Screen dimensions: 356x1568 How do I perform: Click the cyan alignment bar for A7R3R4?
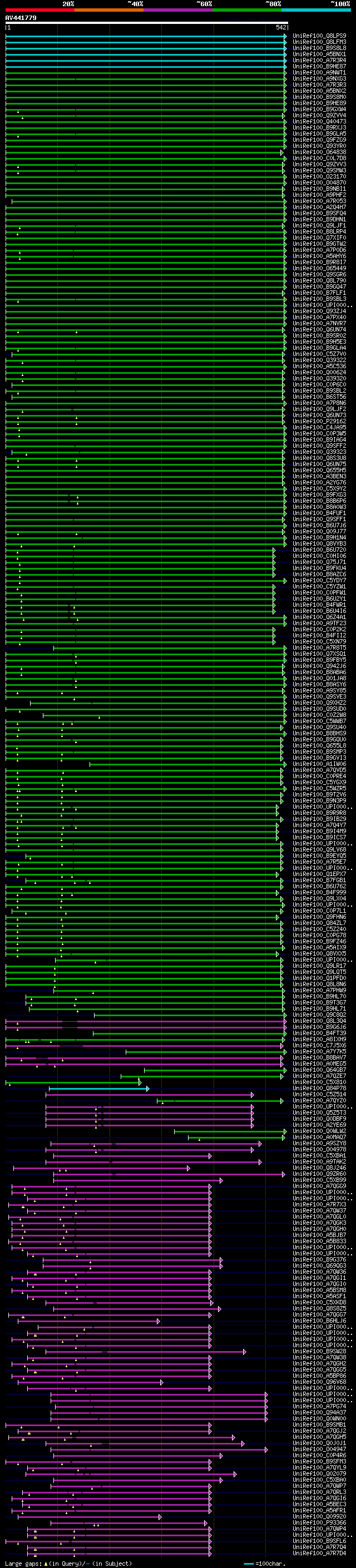click(x=146, y=60)
